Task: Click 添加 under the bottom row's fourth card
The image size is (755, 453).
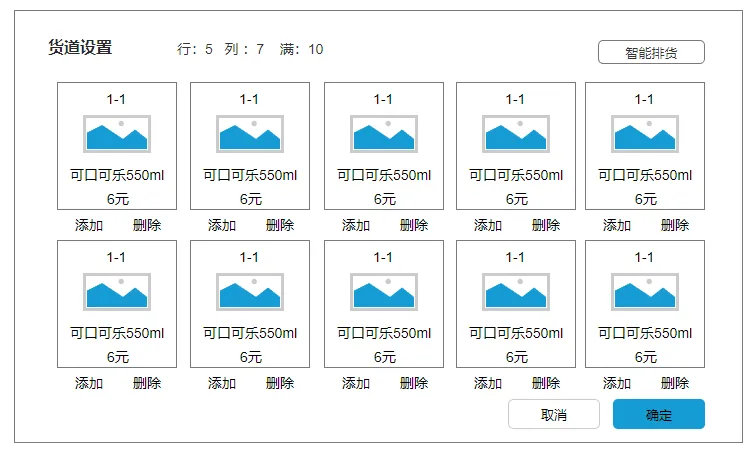Action: coord(487,383)
